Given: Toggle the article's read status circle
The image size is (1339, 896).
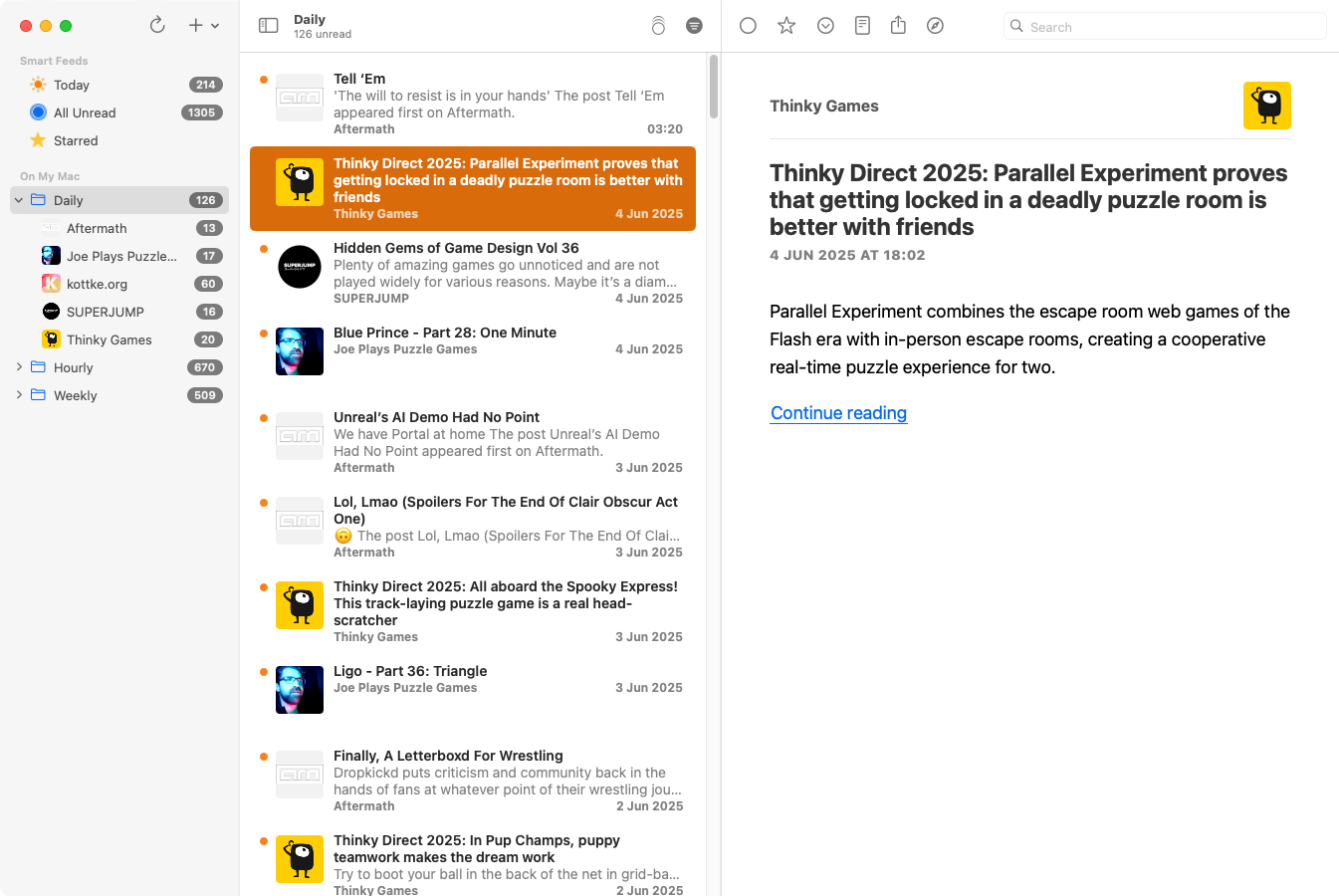Looking at the screenshot, I should coord(749,26).
